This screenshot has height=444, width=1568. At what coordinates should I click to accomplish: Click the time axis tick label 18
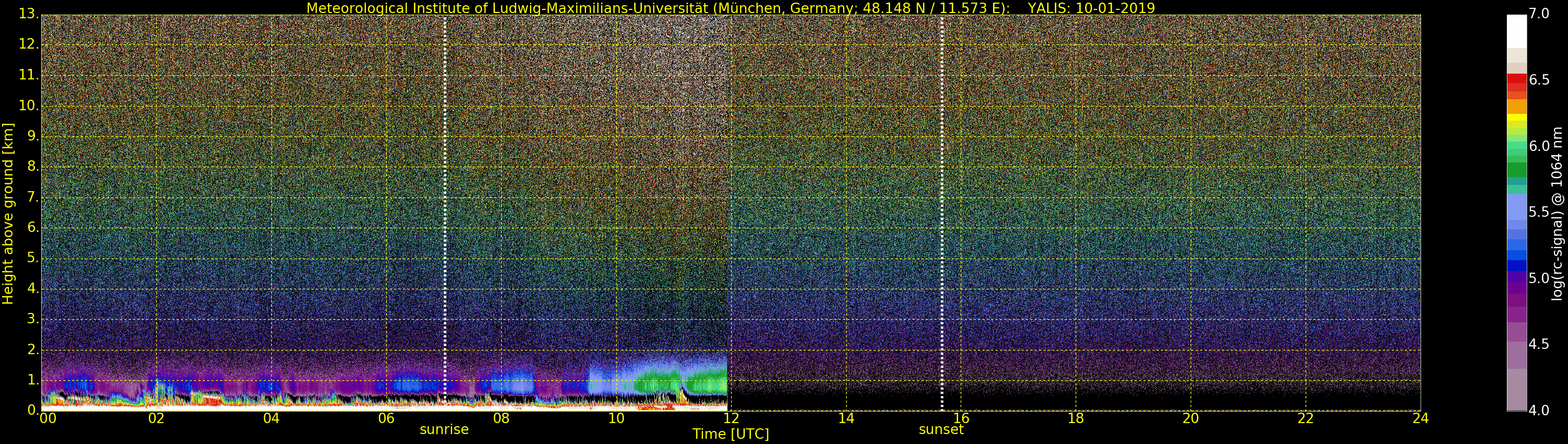[x=1076, y=418]
